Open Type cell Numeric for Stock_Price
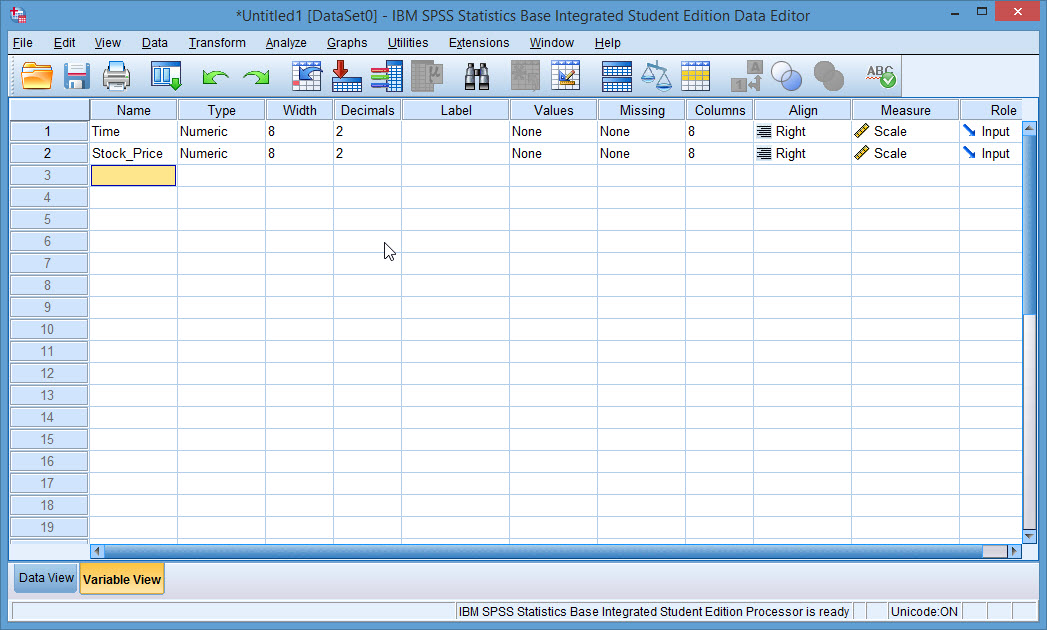The height and width of the screenshot is (630, 1047). tap(222, 154)
